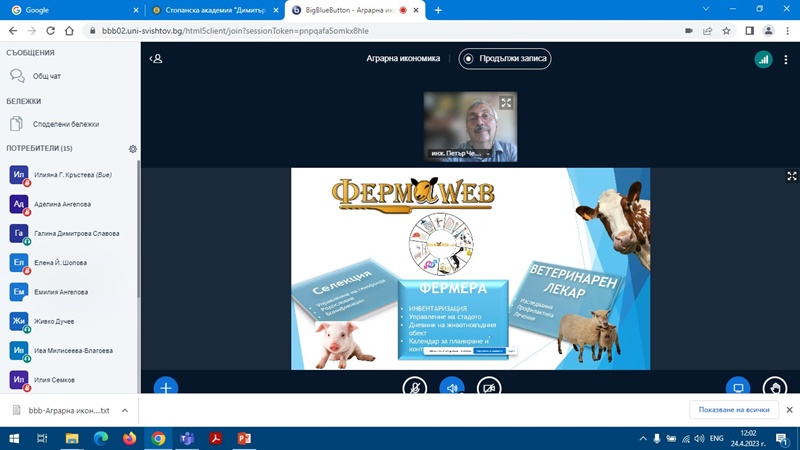Open the downloaded bbb-Аграрна txt file
The width and height of the screenshot is (800, 450).
coord(61,410)
